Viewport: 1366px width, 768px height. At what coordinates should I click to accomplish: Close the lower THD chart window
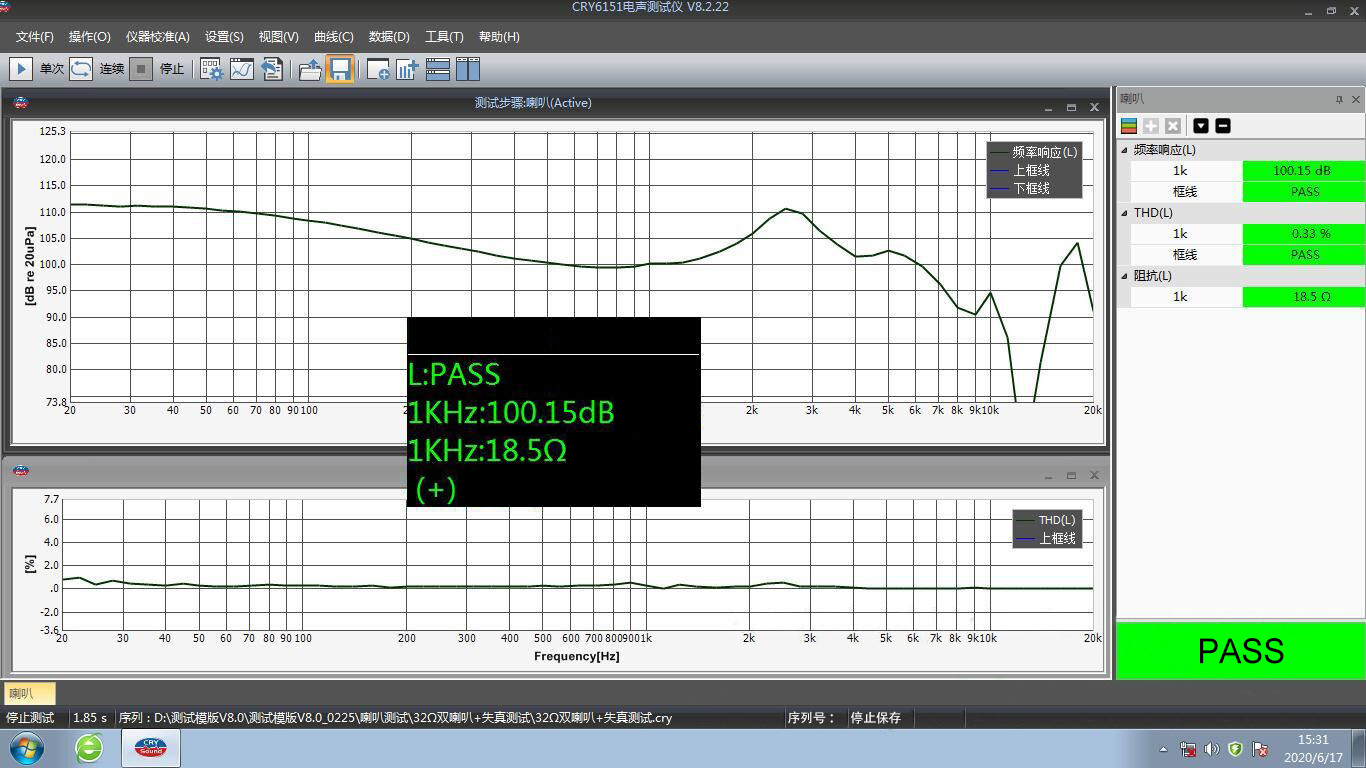click(x=1094, y=475)
